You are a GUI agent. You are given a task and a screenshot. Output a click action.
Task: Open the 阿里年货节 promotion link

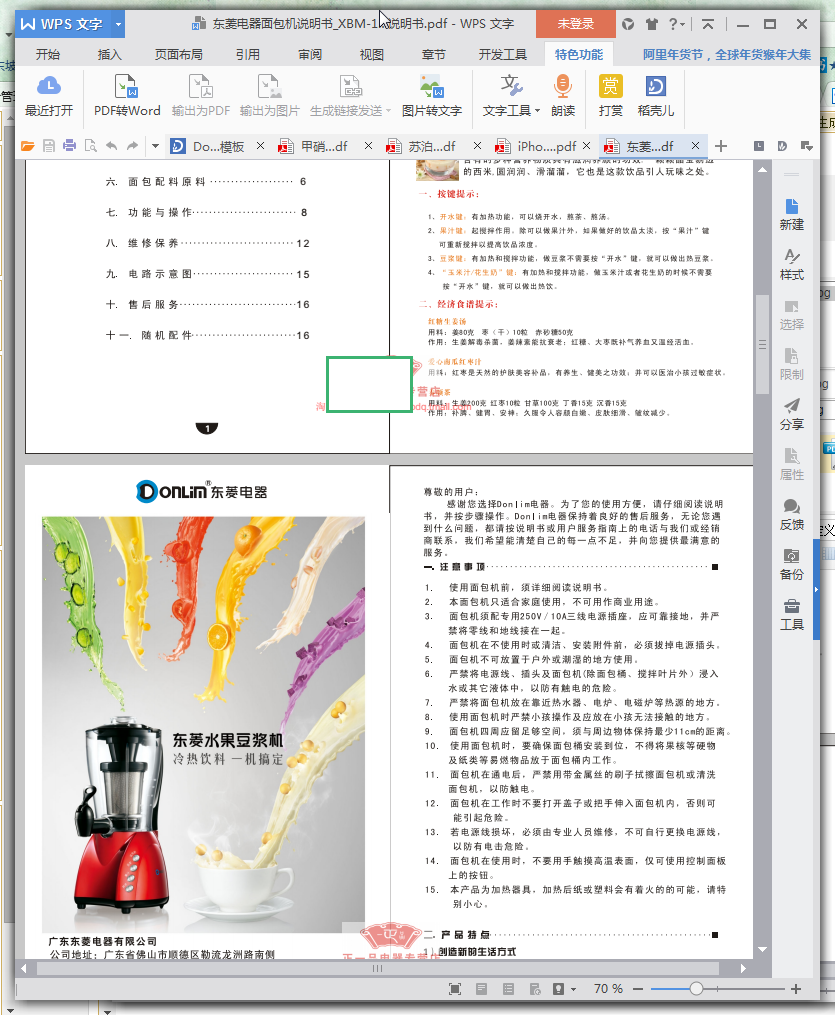tap(726, 54)
